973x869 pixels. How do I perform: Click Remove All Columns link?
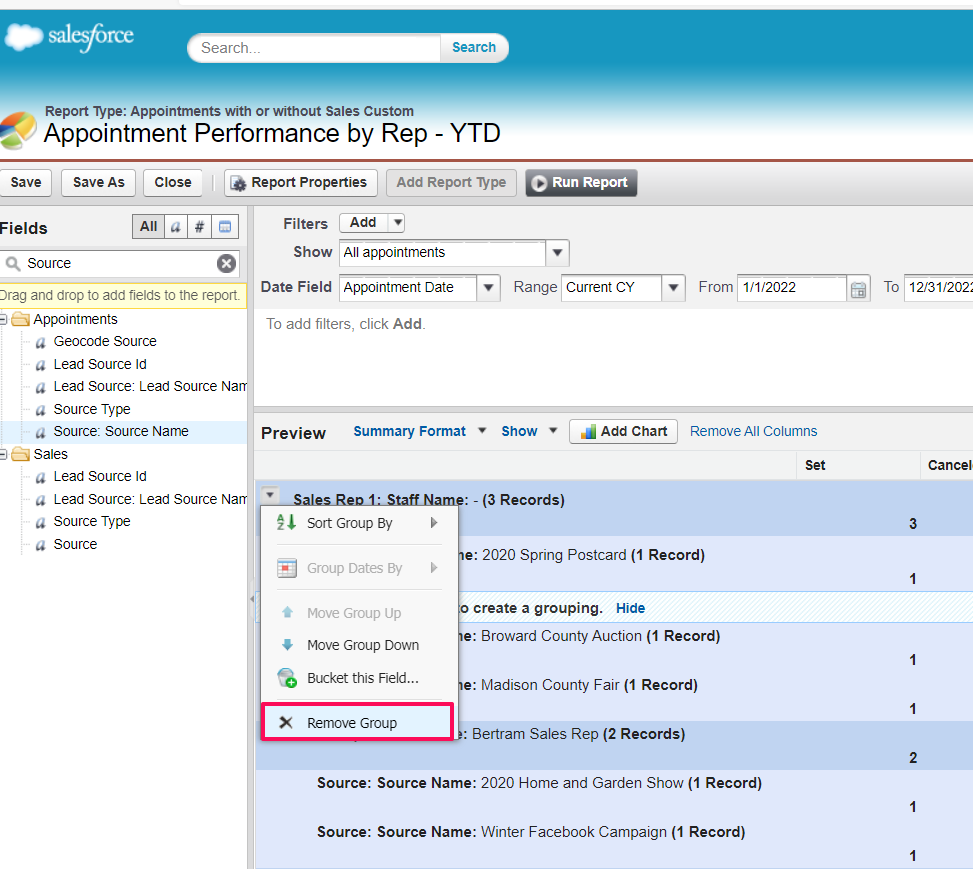pyautogui.click(x=753, y=431)
